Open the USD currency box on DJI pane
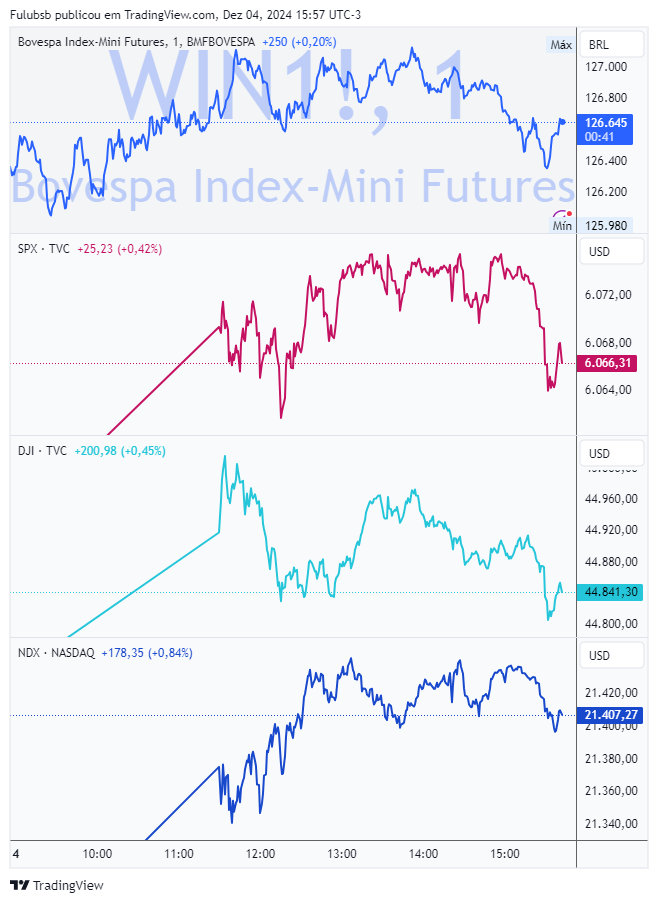The width and height of the screenshot is (658, 903). pos(611,454)
